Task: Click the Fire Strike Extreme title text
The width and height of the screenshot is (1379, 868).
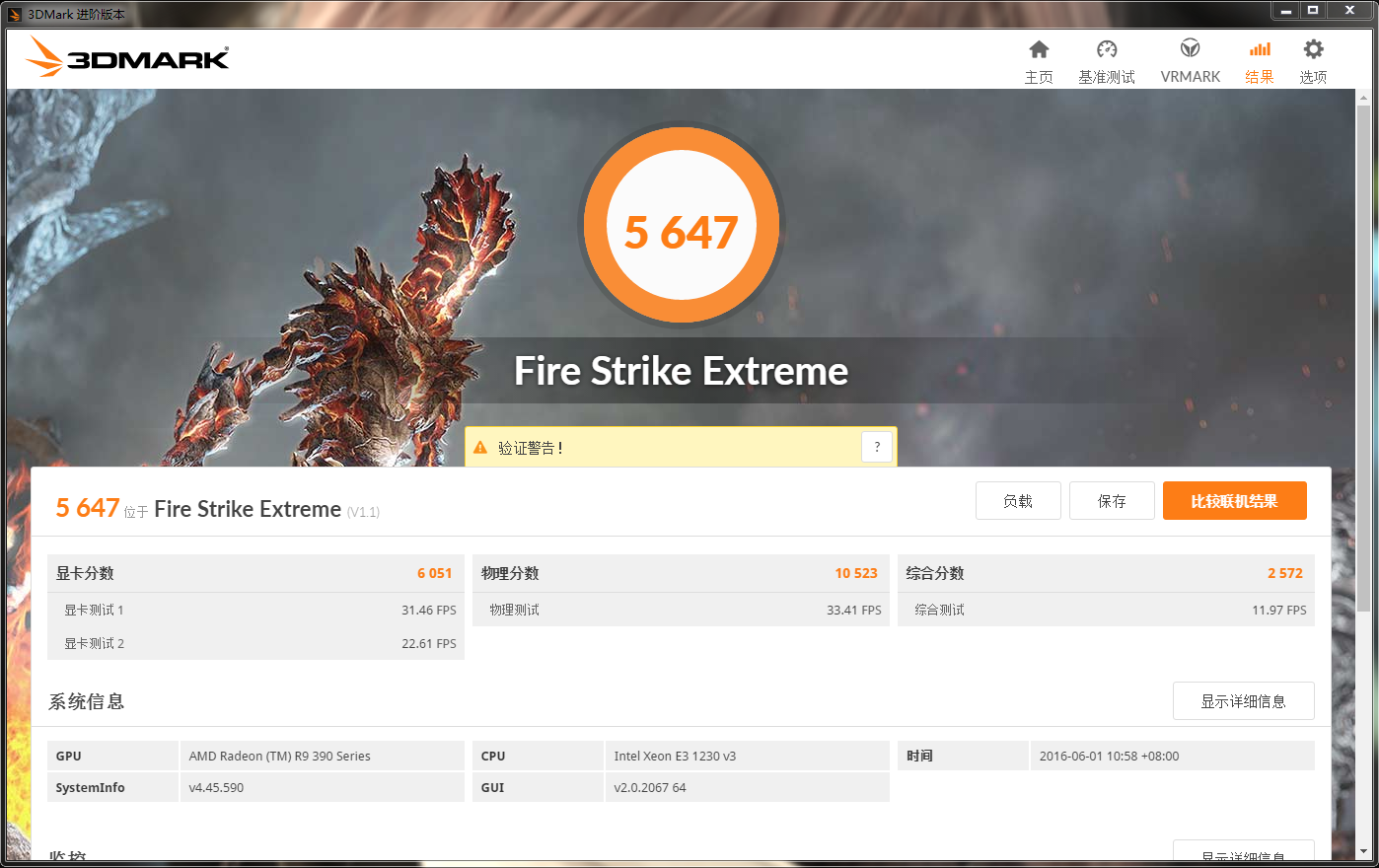Action: (682, 371)
